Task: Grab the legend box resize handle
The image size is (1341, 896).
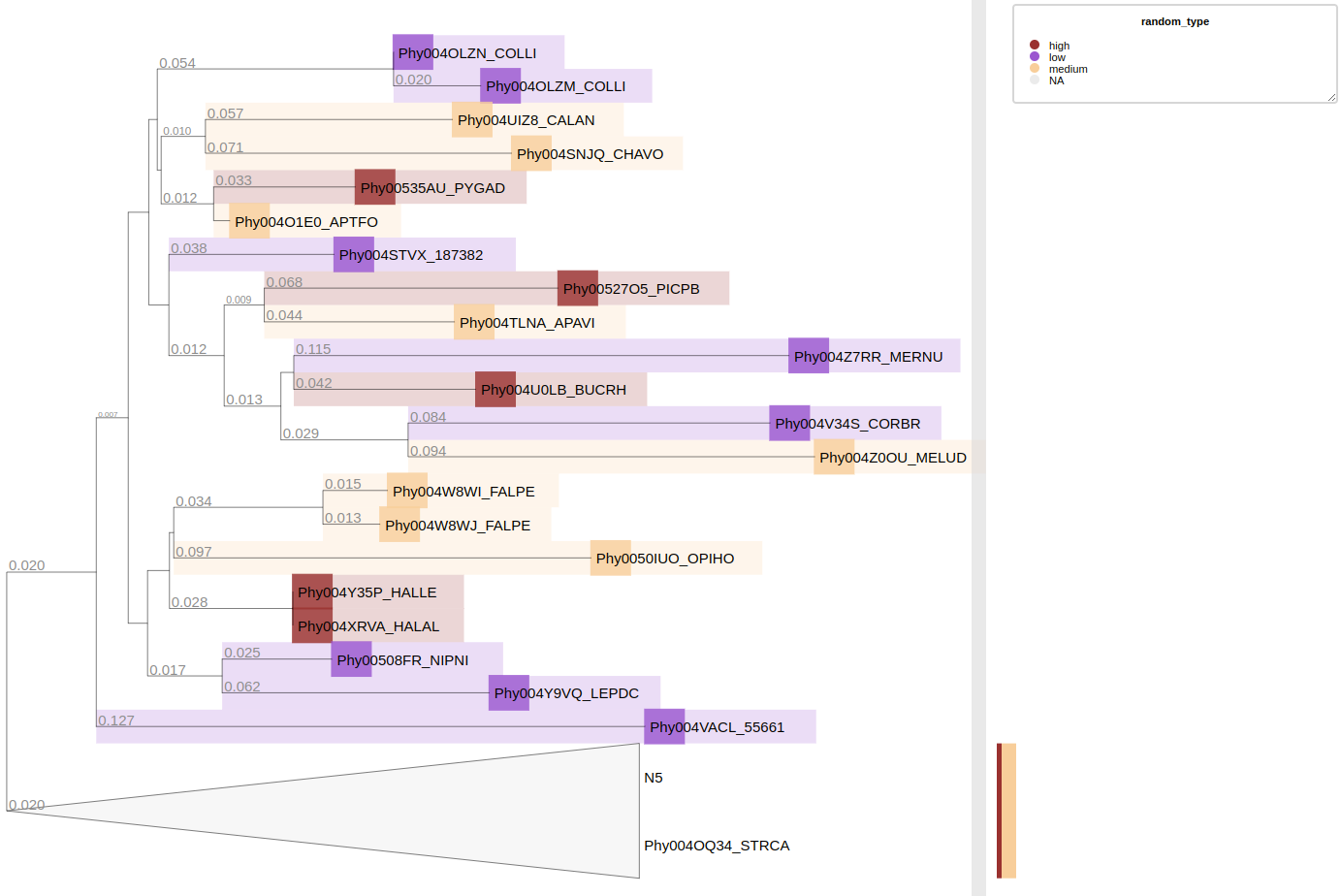Action: click(1331, 97)
